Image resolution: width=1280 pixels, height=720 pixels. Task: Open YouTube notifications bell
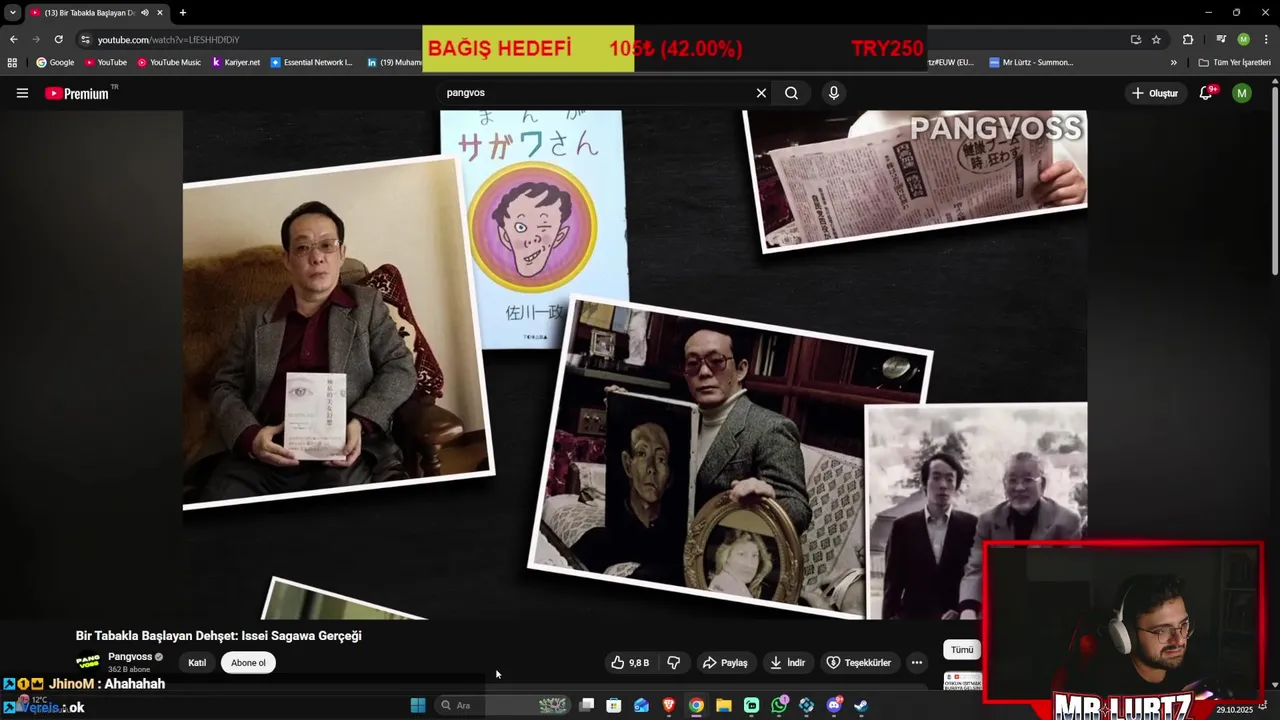[1207, 93]
